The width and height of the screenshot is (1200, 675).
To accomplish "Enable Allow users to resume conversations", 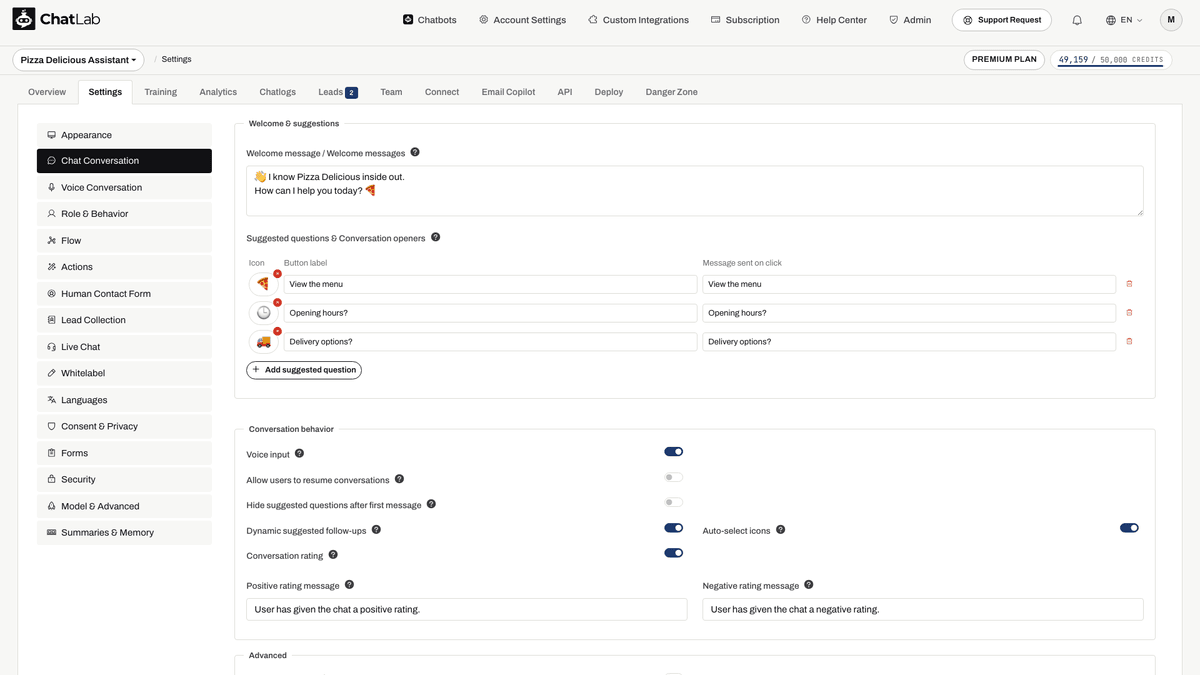I will (x=673, y=478).
